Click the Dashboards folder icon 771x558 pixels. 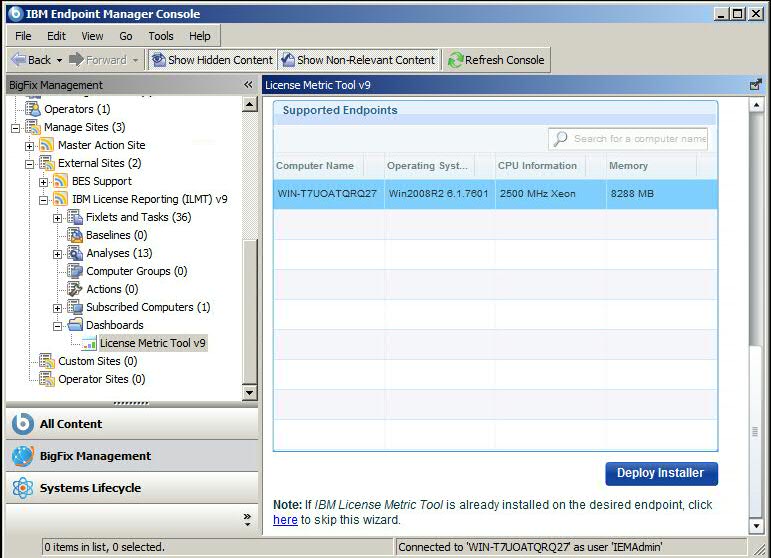(75, 325)
